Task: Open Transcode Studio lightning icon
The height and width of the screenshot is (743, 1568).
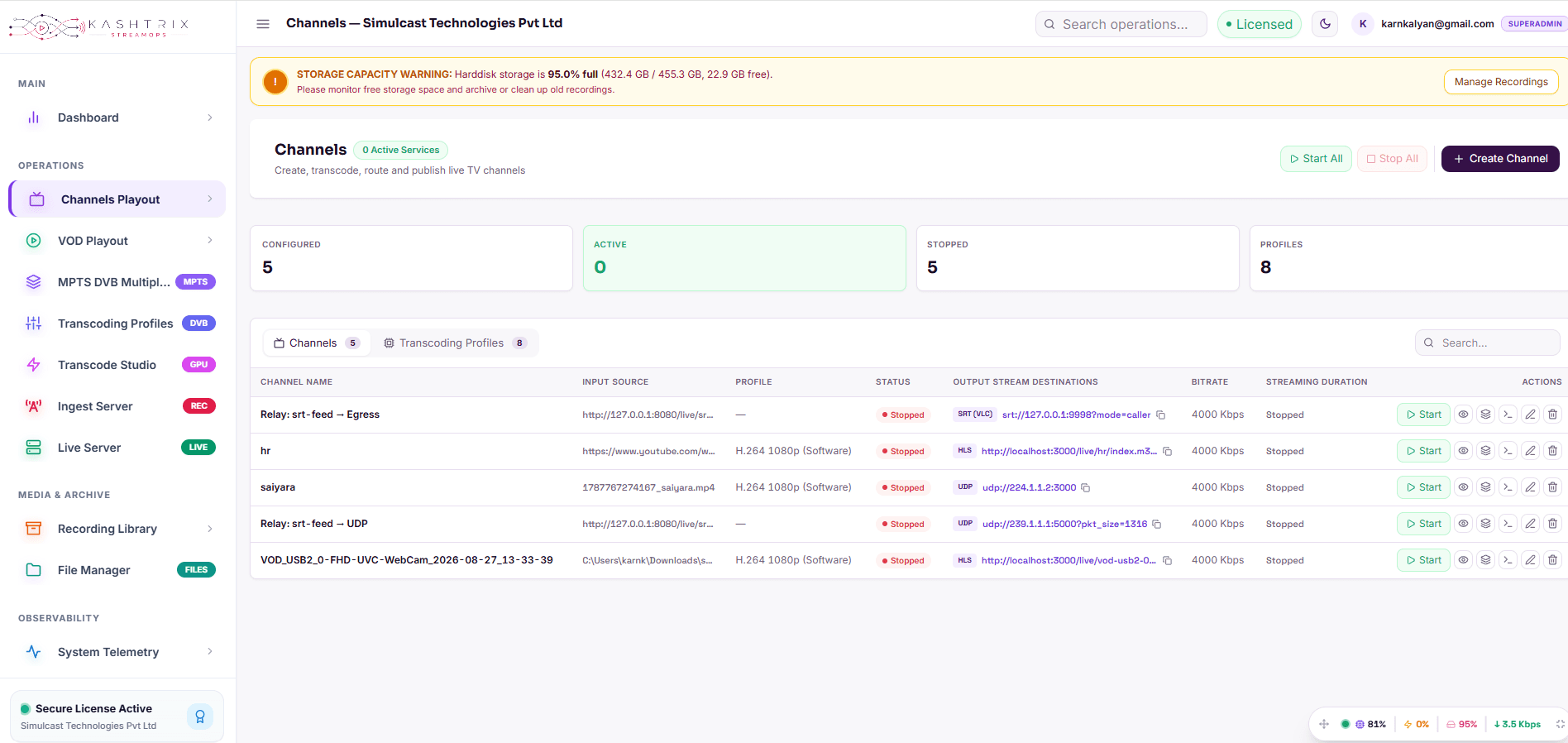Action: click(x=34, y=365)
